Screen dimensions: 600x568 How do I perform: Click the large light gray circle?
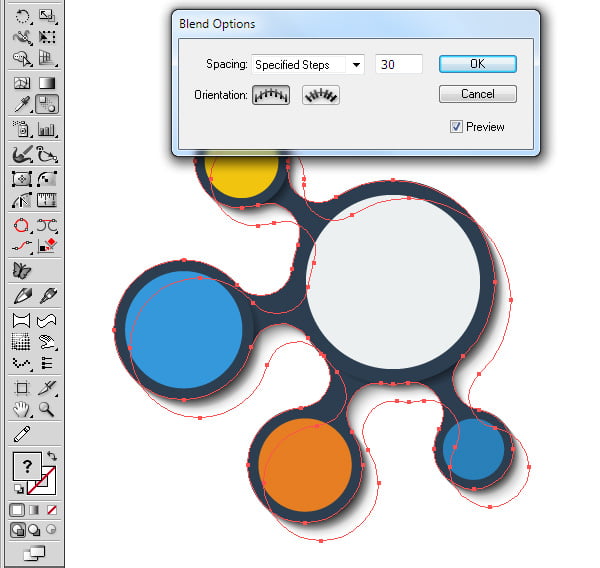point(393,282)
